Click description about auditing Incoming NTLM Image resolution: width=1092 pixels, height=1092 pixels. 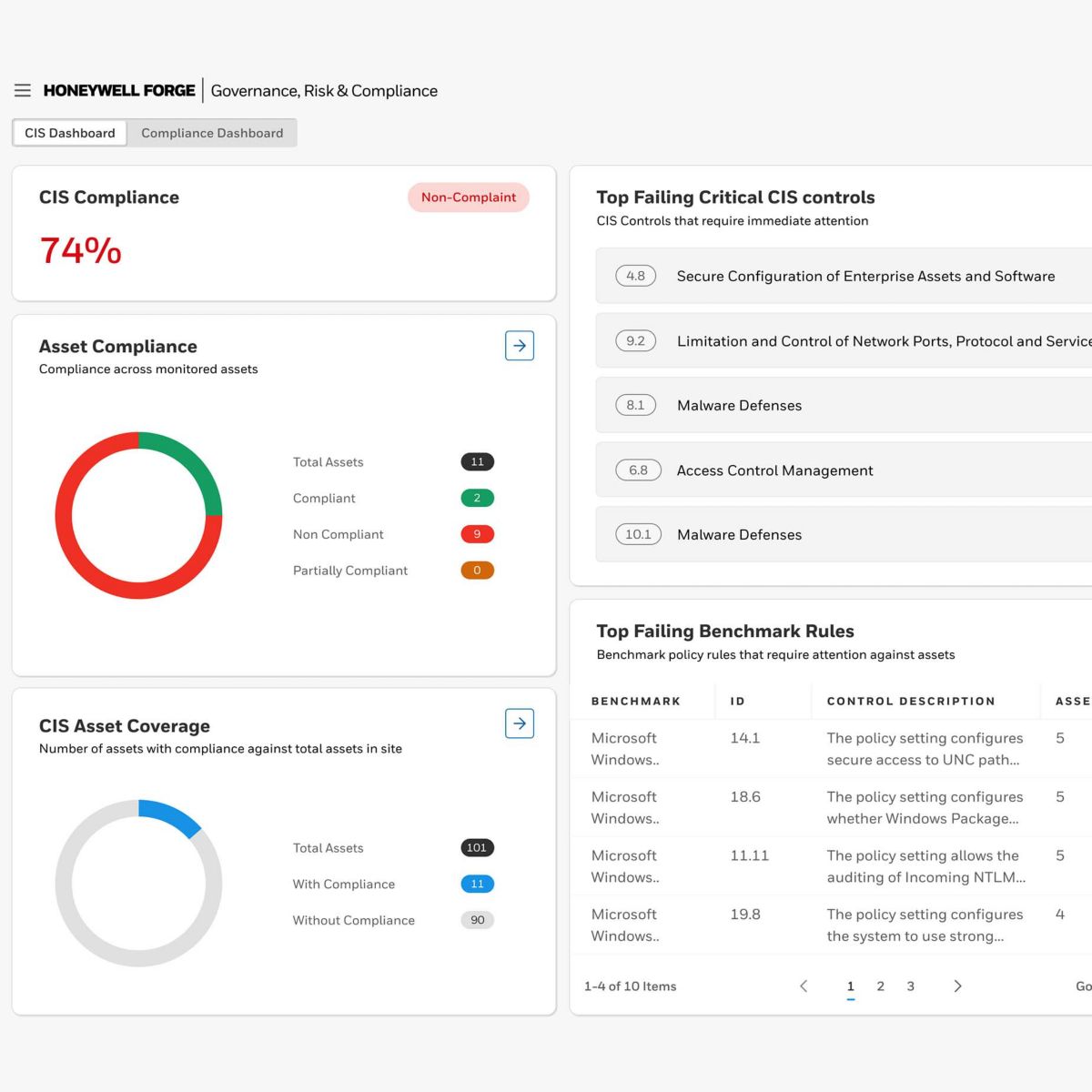(926, 866)
